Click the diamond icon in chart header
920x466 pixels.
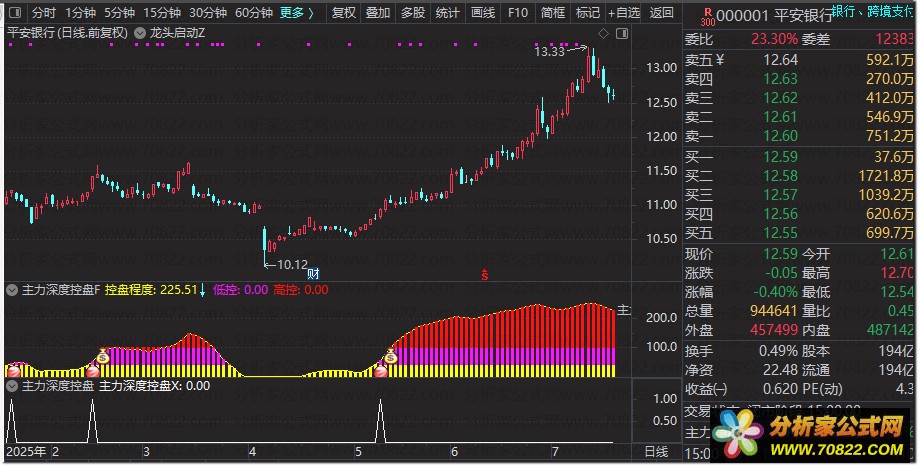point(603,33)
